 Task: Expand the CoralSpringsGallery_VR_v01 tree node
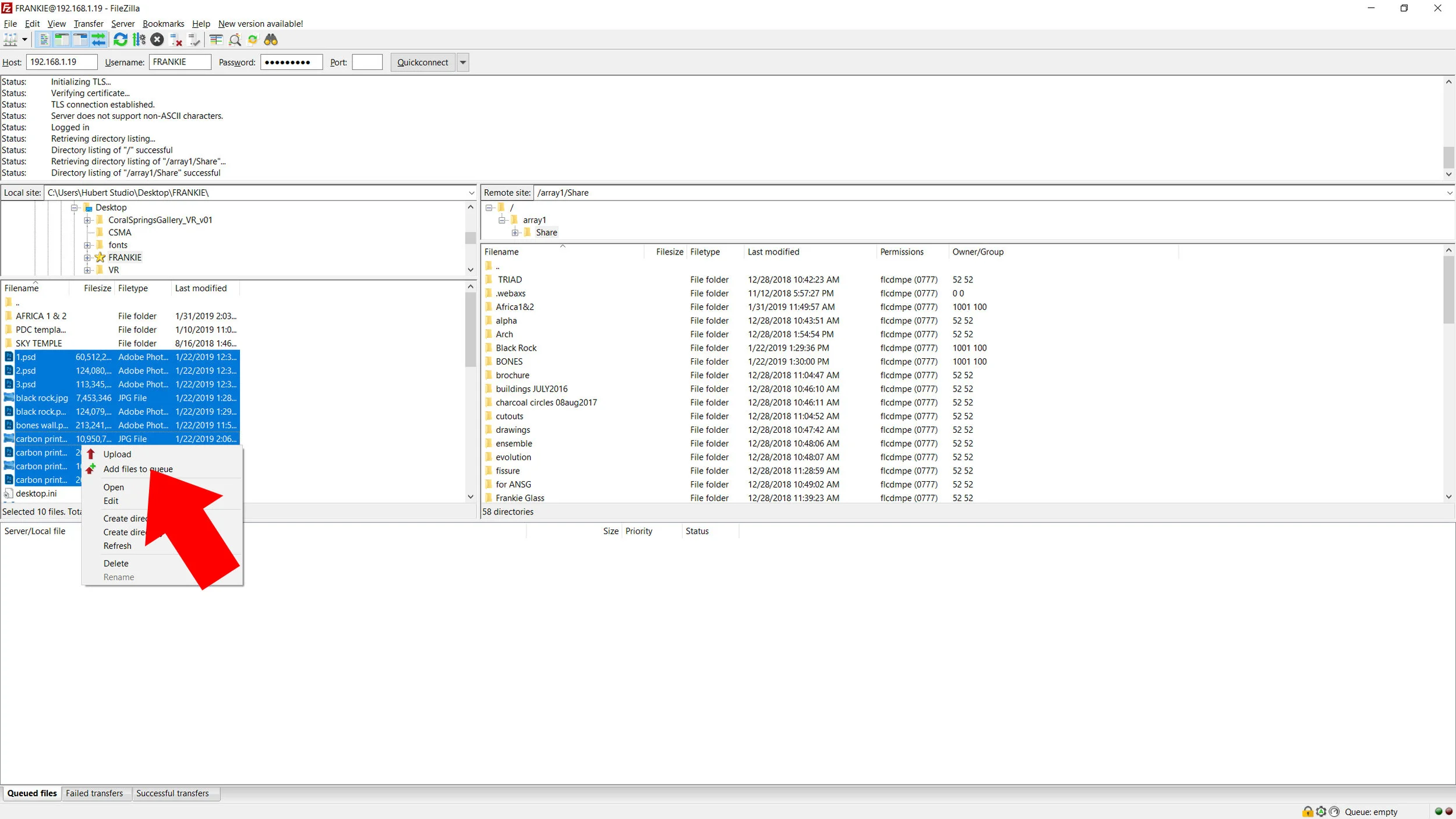(87, 220)
